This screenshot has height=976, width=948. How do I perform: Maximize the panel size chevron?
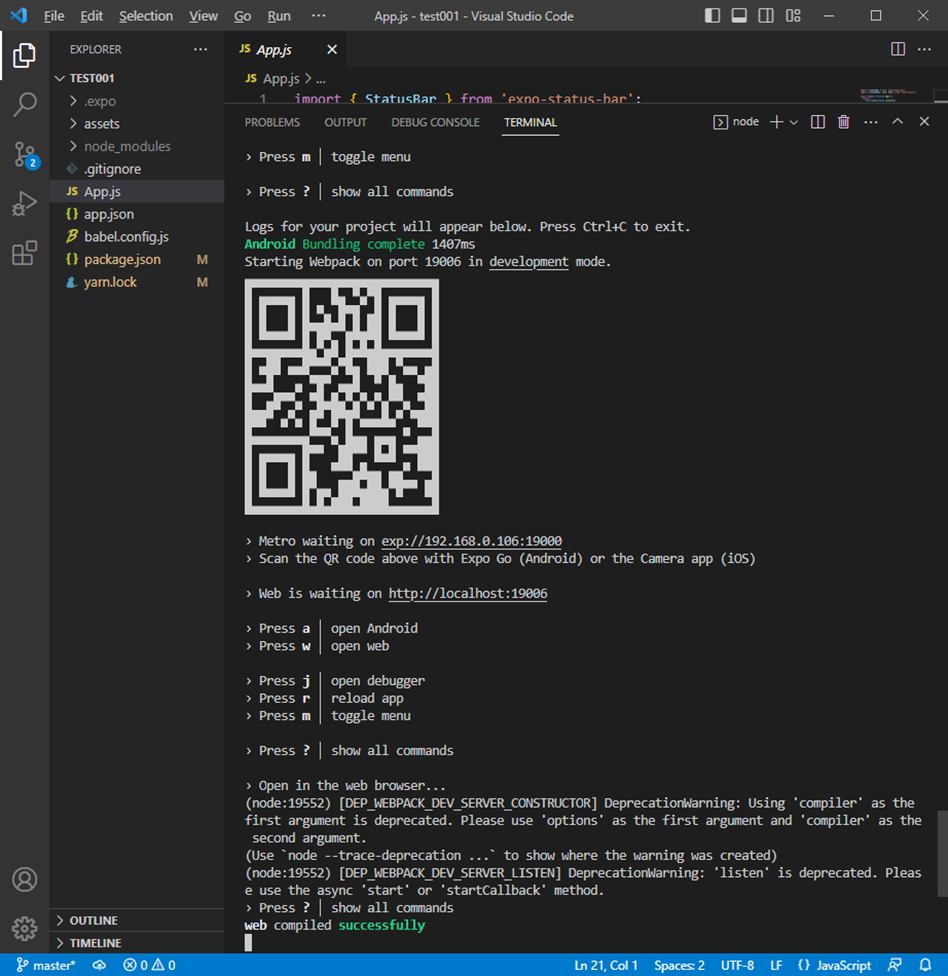coord(897,121)
